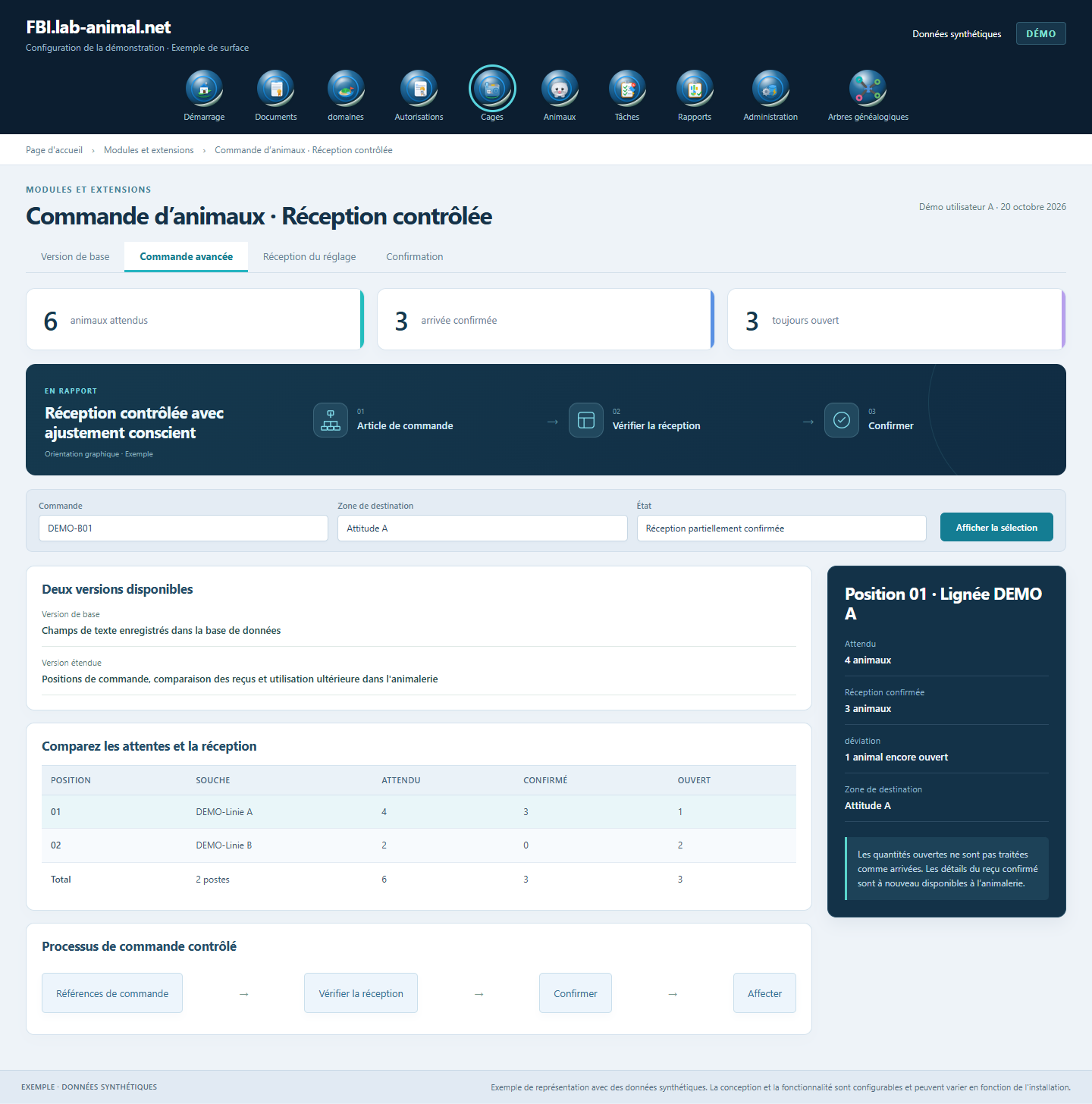Image resolution: width=1092 pixels, height=1104 pixels.
Task: Click position cell 01
Action: pyautogui.click(x=56, y=812)
